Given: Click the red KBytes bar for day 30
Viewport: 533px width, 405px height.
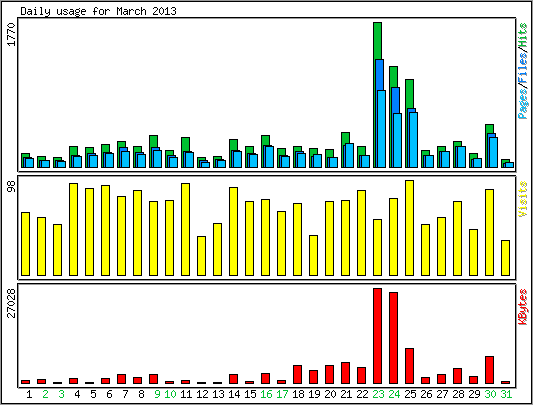Looking at the screenshot, I should (x=489, y=370).
